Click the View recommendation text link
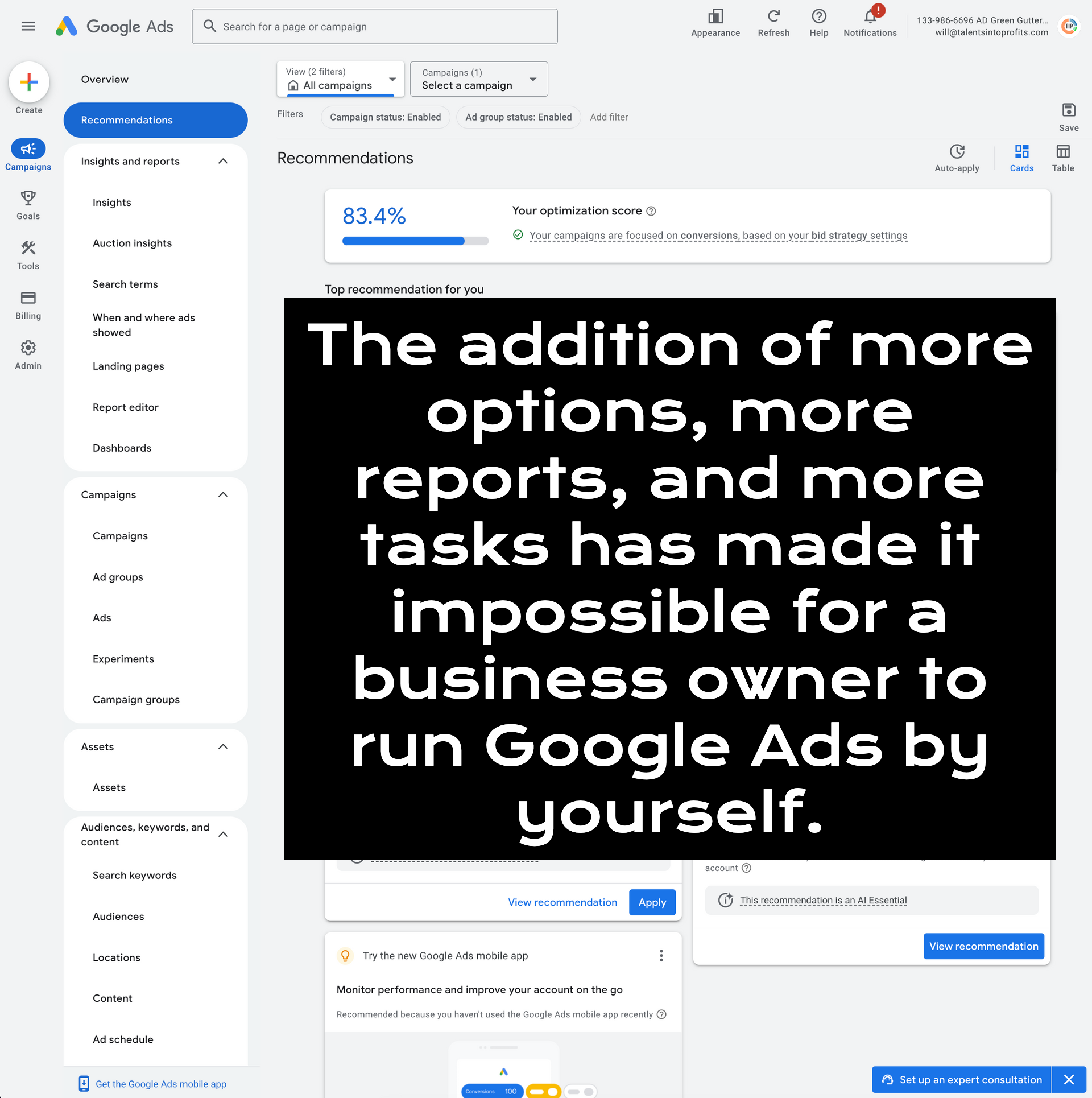The width and height of the screenshot is (1092, 1098). tap(562, 902)
